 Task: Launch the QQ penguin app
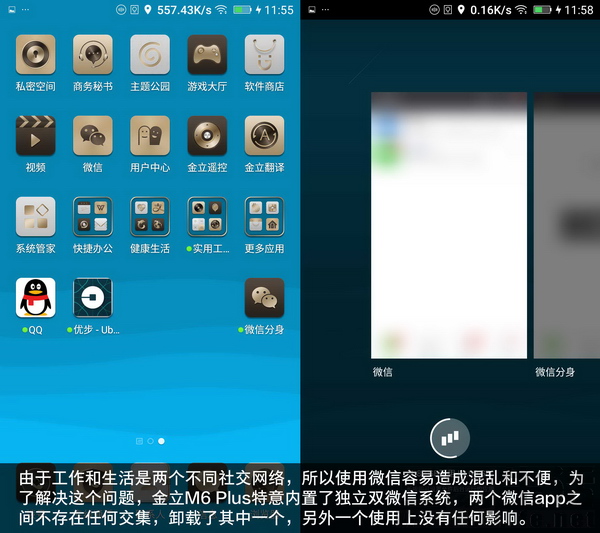[36, 298]
